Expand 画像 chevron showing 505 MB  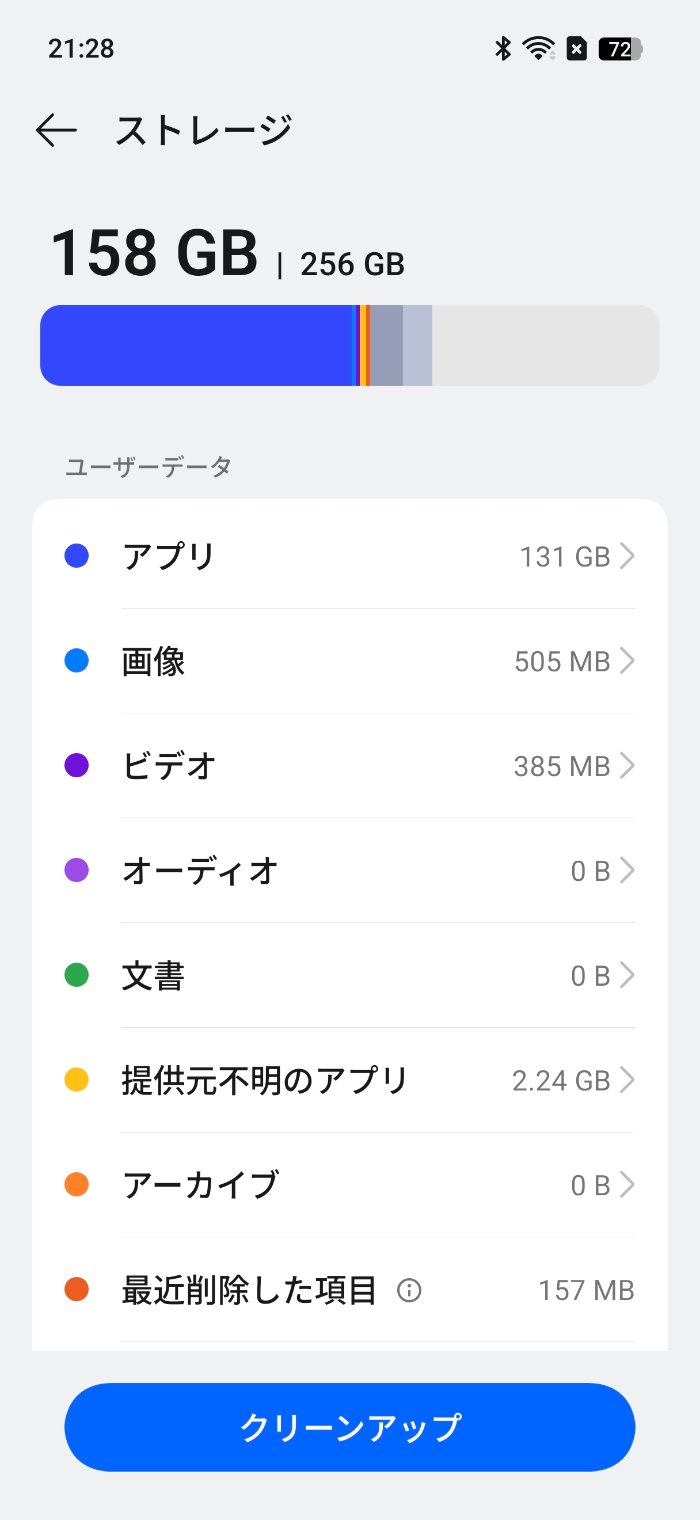coord(627,661)
